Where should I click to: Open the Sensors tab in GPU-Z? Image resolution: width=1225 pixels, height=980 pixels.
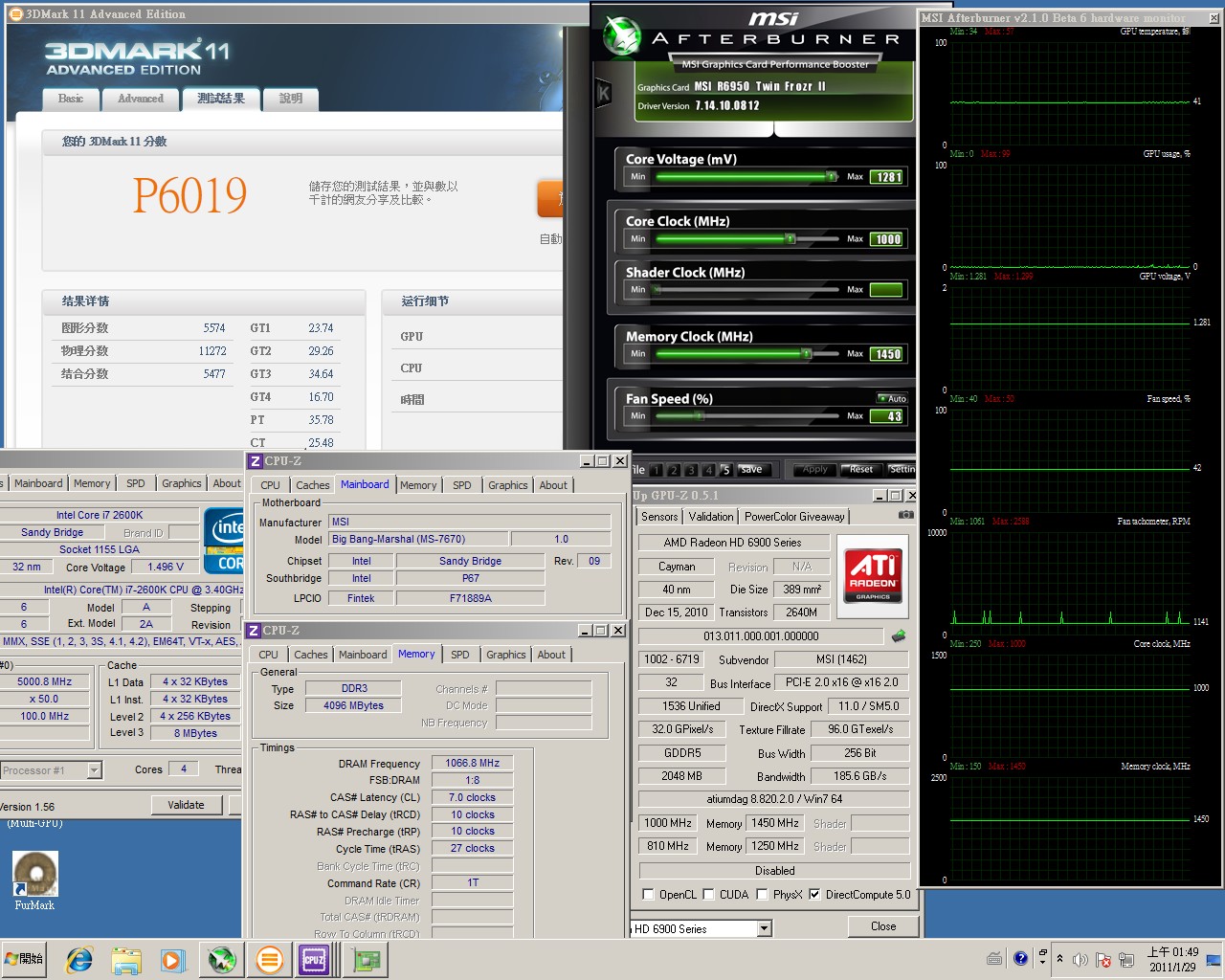(x=659, y=517)
